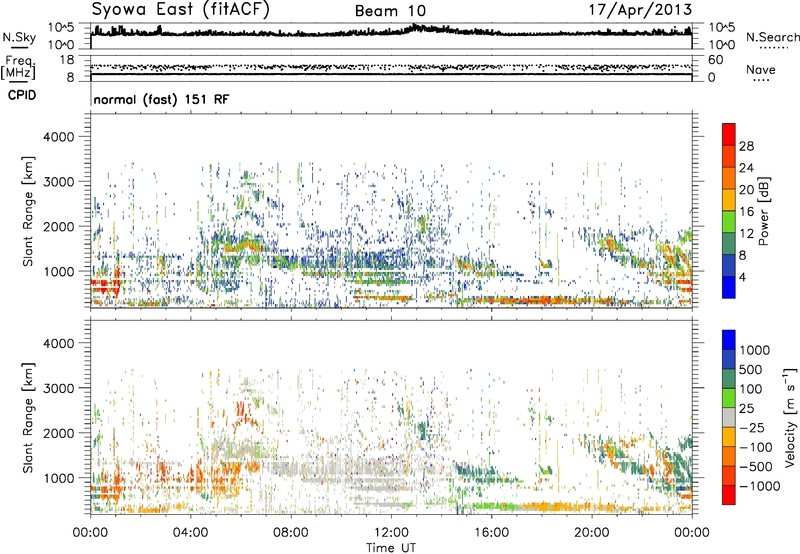Click the solid line sample under N.Sky
Image resolution: width=800 pixels, height=554 pixels.
pyautogui.click(x=18, y=47)
